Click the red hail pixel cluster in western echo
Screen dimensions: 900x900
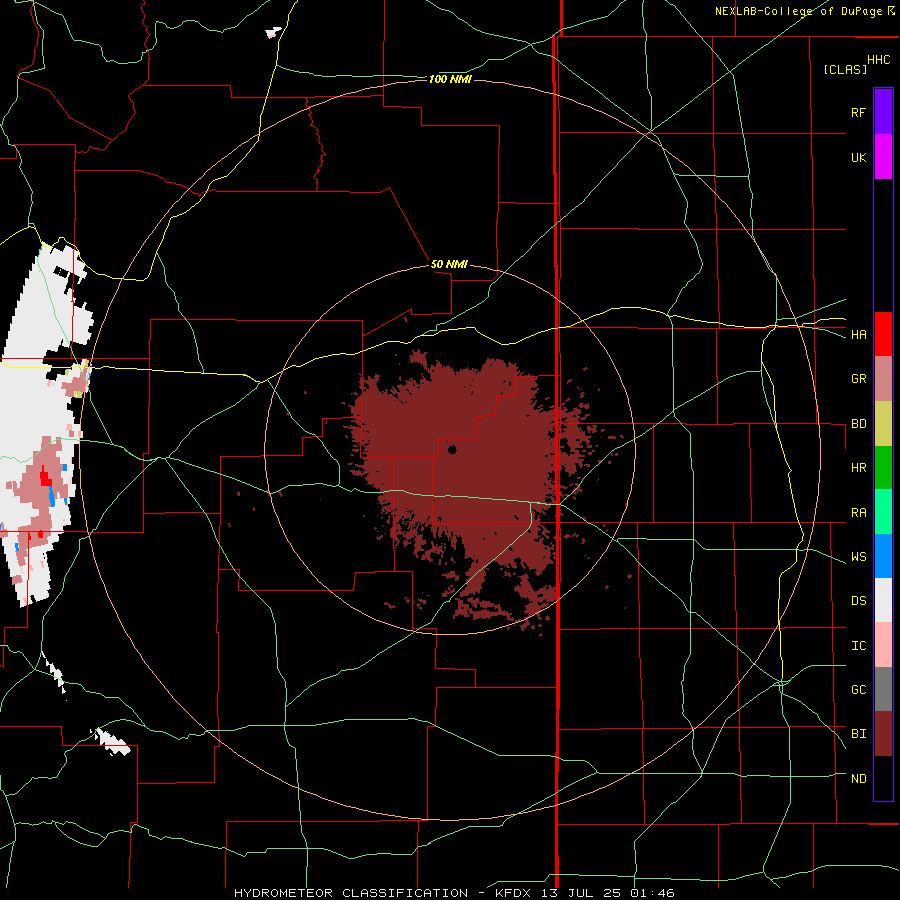point(45,478)
